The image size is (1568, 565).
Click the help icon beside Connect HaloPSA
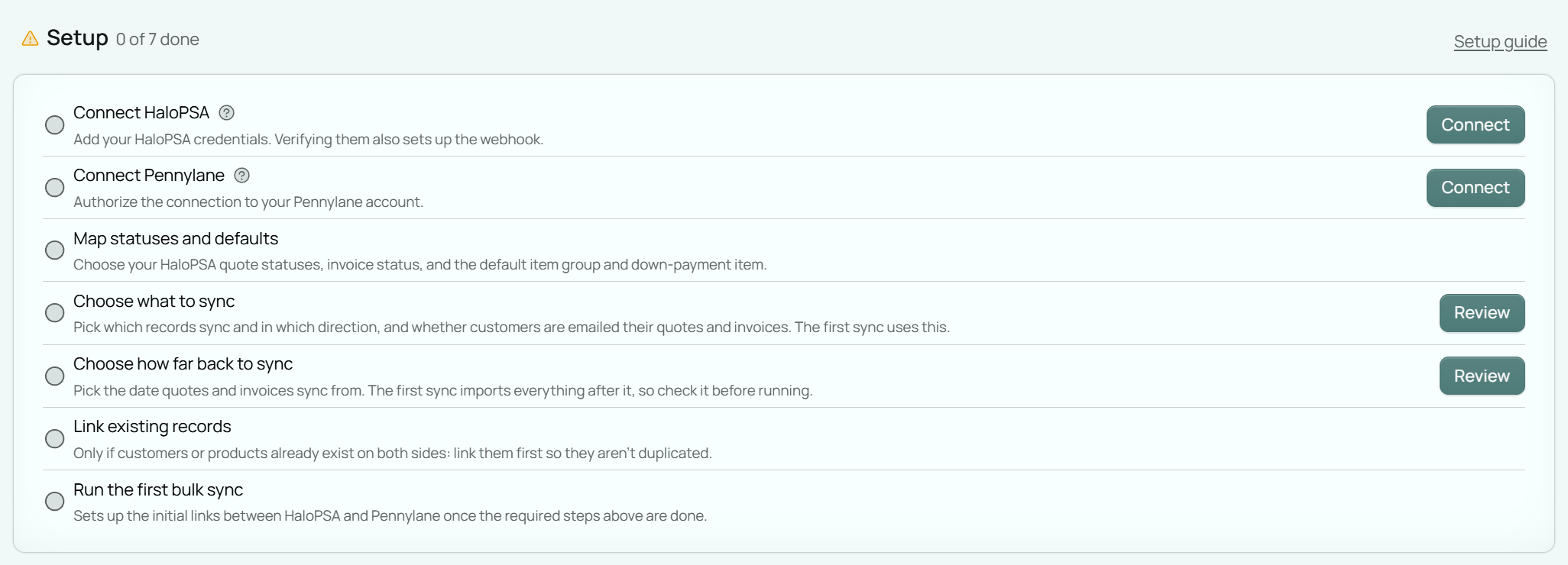point(226,113)
